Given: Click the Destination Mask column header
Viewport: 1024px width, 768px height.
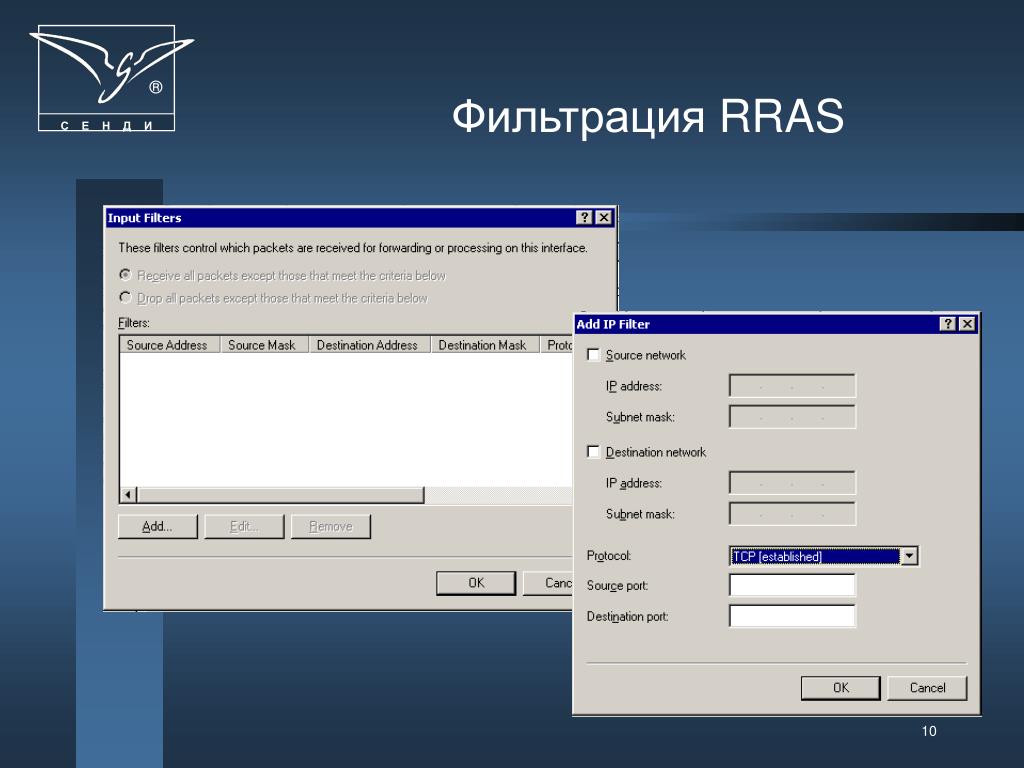Looking at the screenshot, I should [x=485, y=345].
